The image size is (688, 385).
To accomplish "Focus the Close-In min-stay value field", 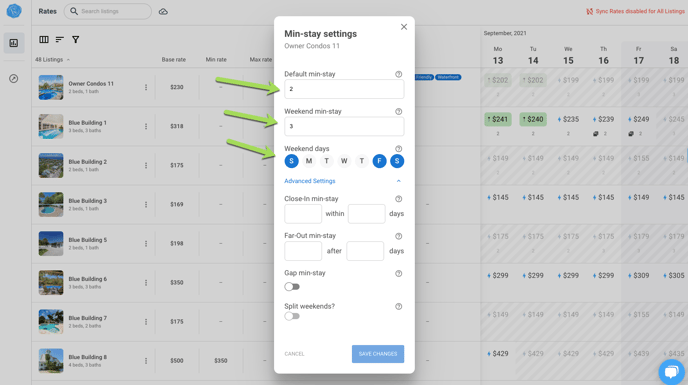I will tap(303, 214).
